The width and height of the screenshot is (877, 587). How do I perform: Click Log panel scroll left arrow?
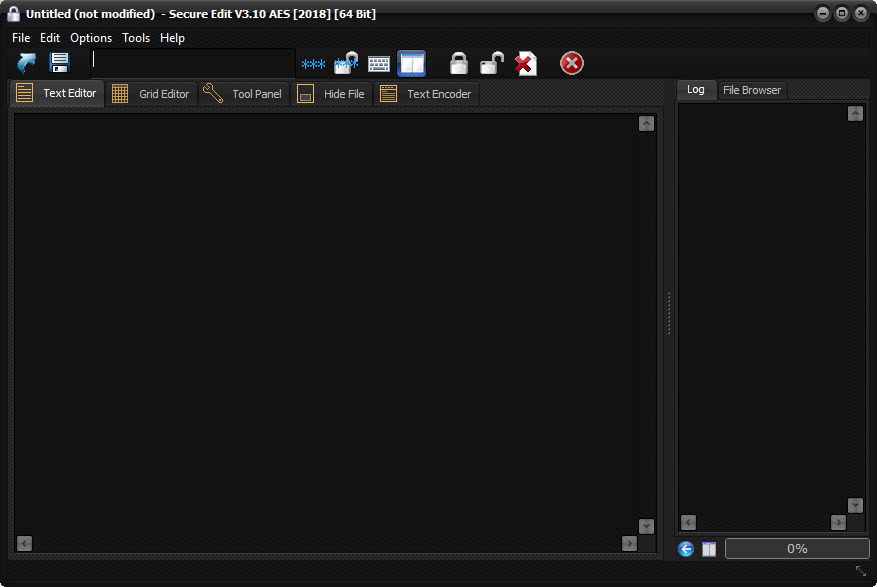689,522
